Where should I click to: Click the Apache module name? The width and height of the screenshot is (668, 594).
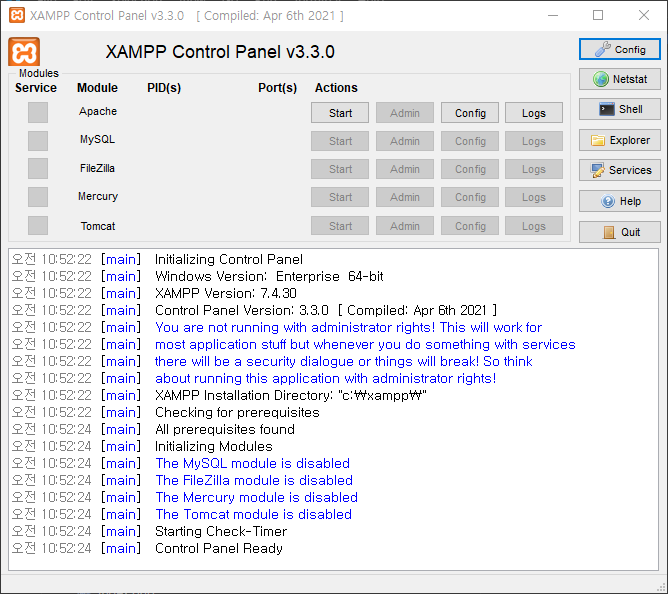(x=98, y=111)
